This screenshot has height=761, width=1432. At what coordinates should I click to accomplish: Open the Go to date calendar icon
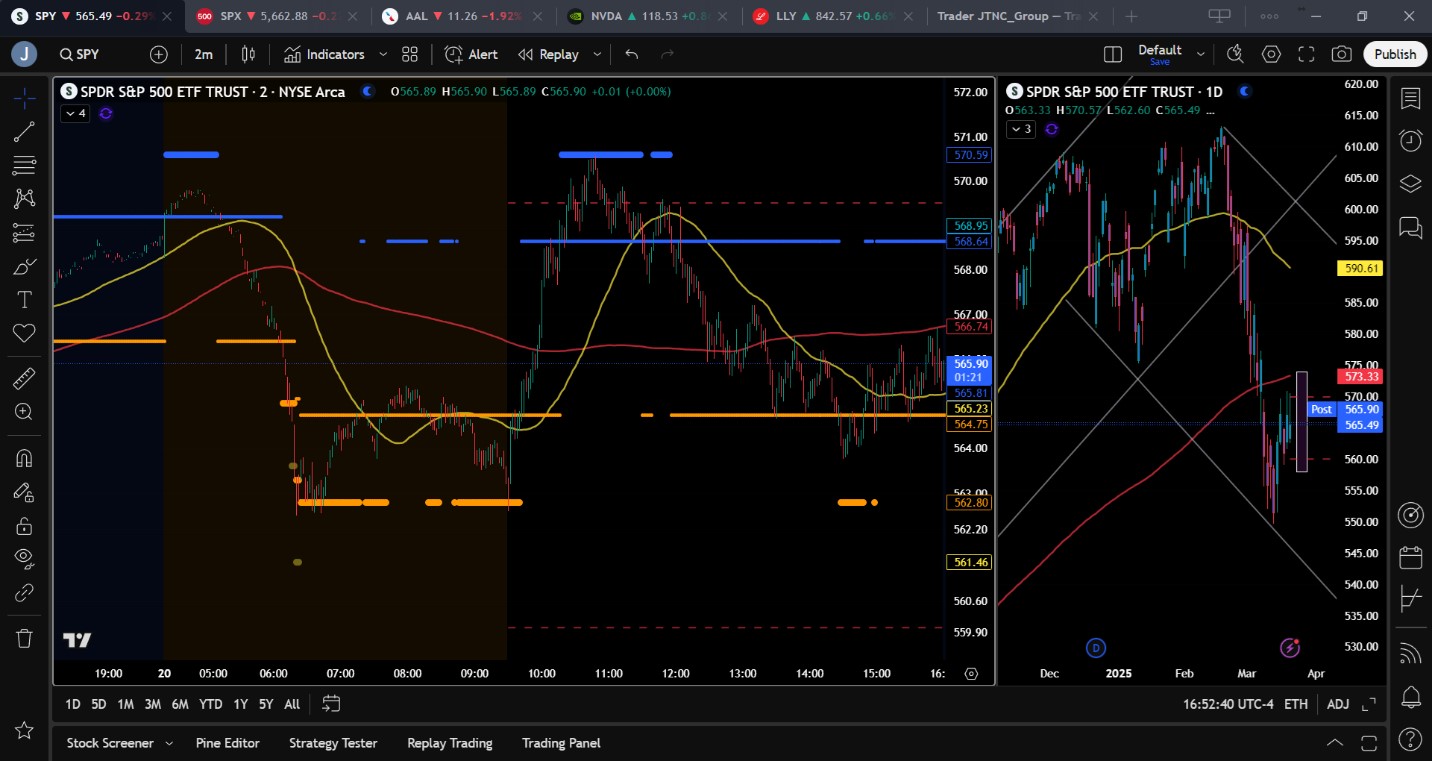point(332,704)
